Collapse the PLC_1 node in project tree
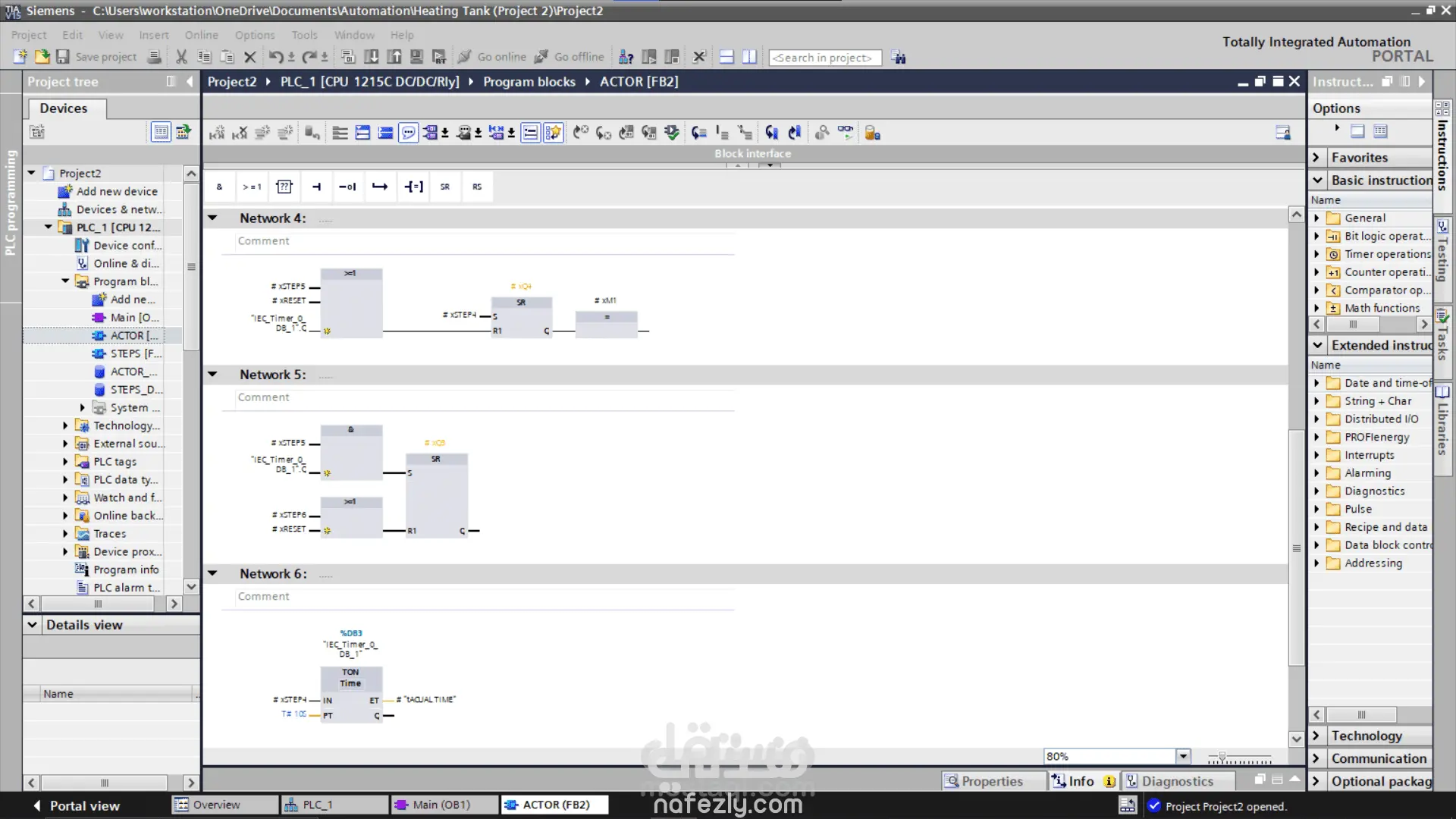Image resolution: width=1456 pixels, height=819 pixels. [49, 227]
